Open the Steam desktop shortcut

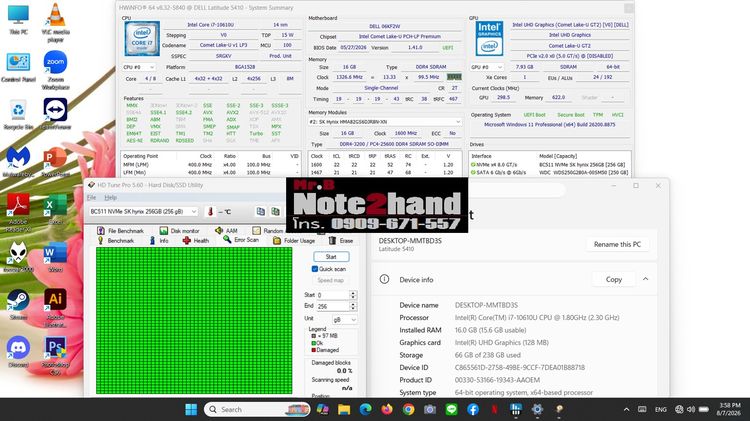18,305
